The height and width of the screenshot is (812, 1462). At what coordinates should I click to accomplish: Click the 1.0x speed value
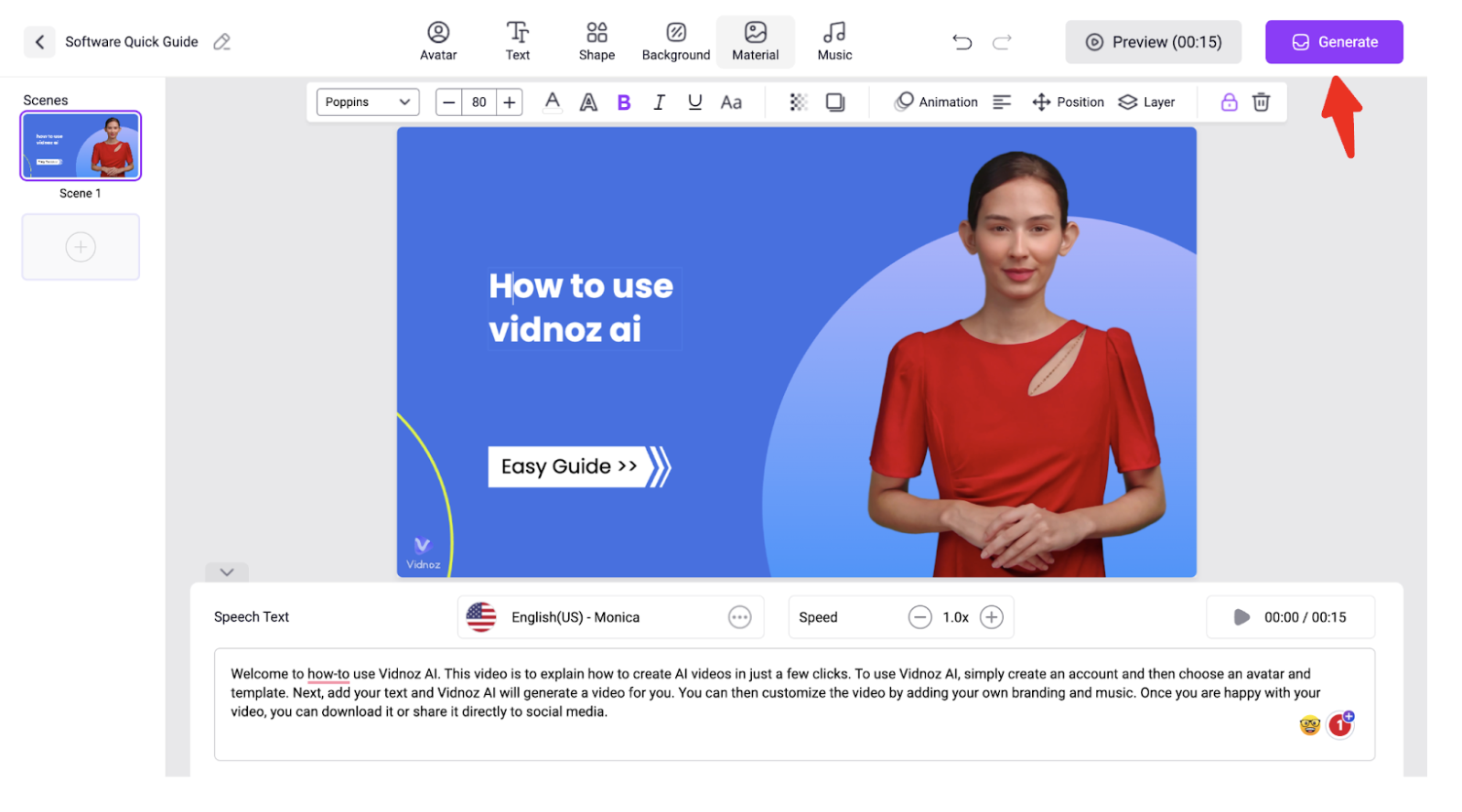click(956, 617)
